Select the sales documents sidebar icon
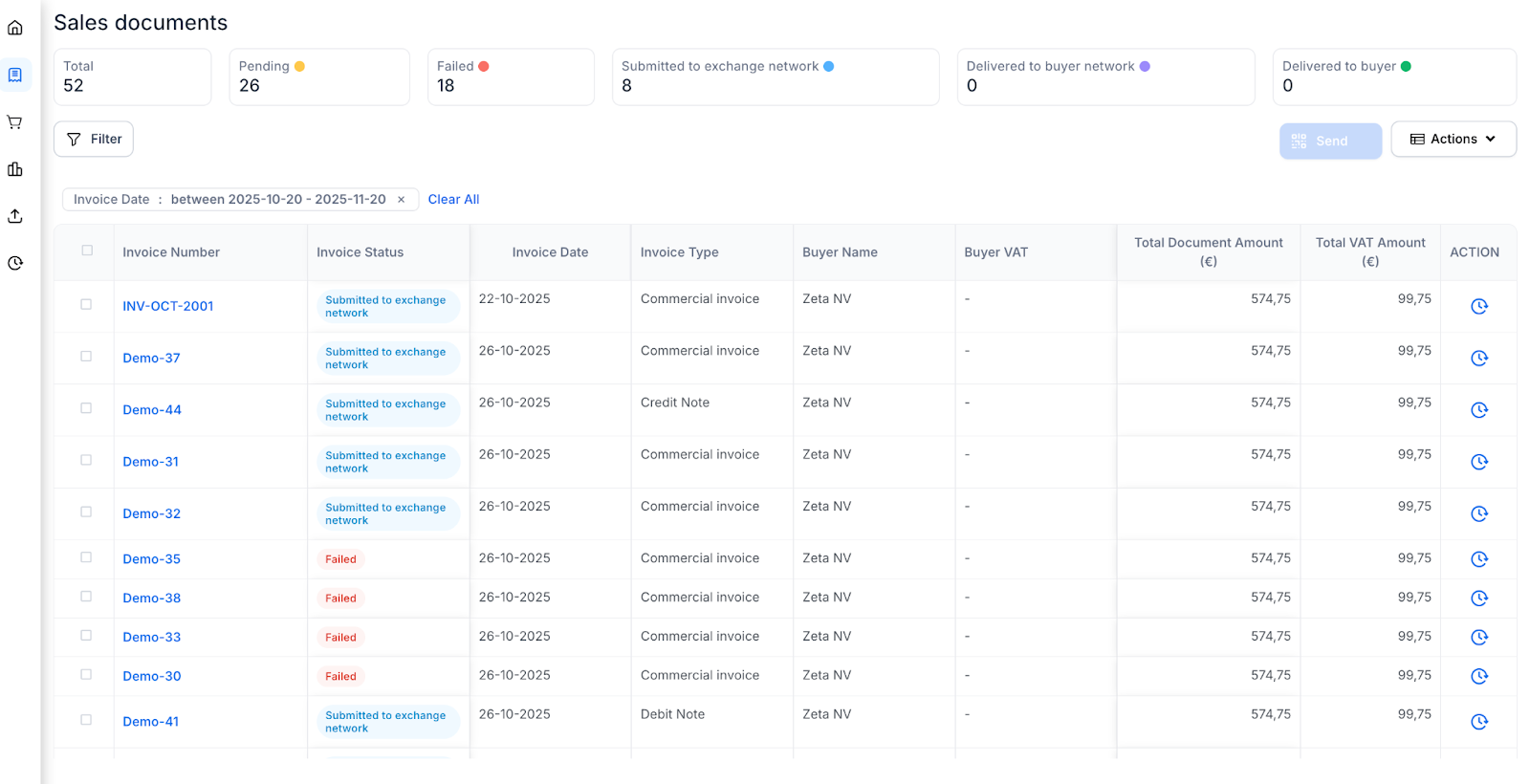The image size is (1530, 784). click(x=15, y=75)
